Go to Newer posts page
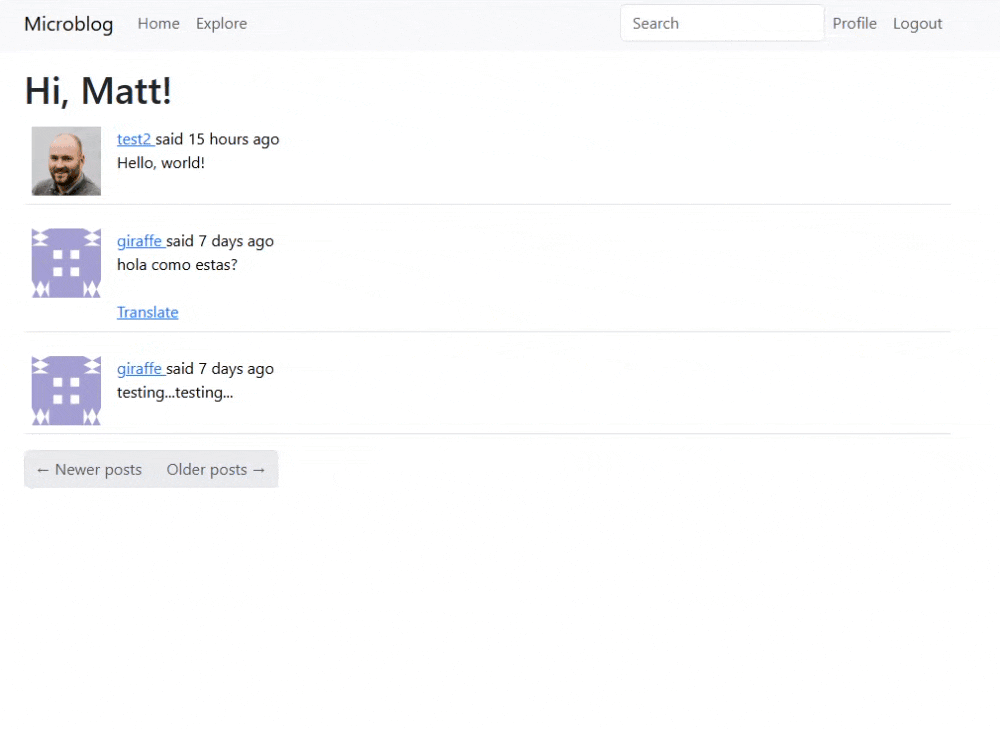 pyautogui.click(x=89, y=470)
